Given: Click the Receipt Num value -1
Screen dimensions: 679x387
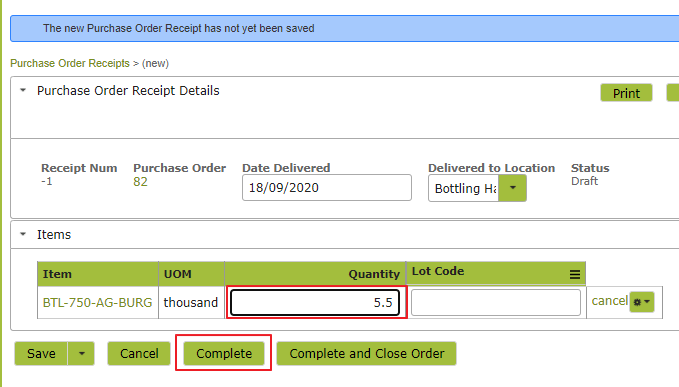Looking at the screenshot, I should pos(47,181).
